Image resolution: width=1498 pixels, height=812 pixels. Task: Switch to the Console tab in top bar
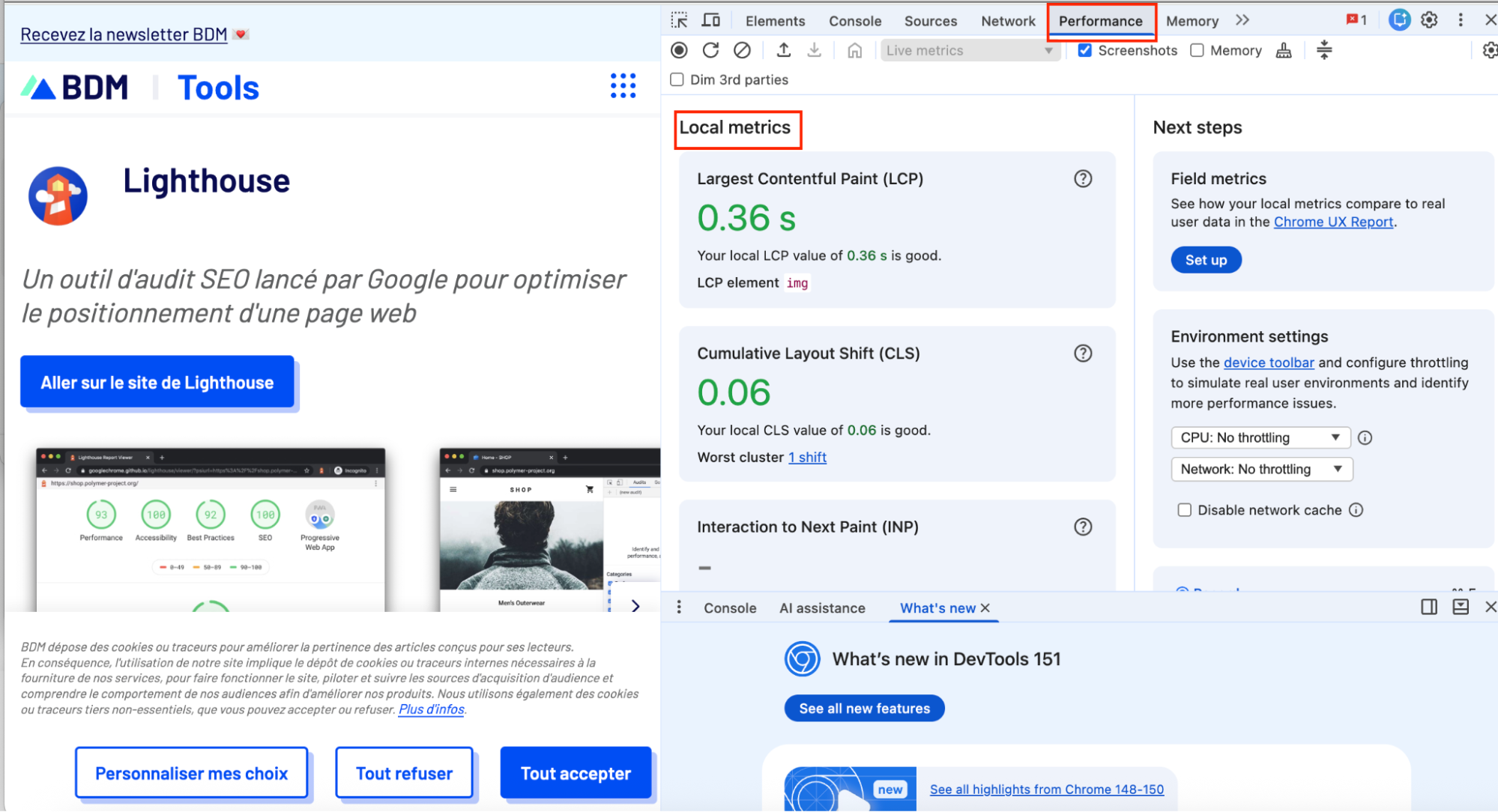(855, 21)
